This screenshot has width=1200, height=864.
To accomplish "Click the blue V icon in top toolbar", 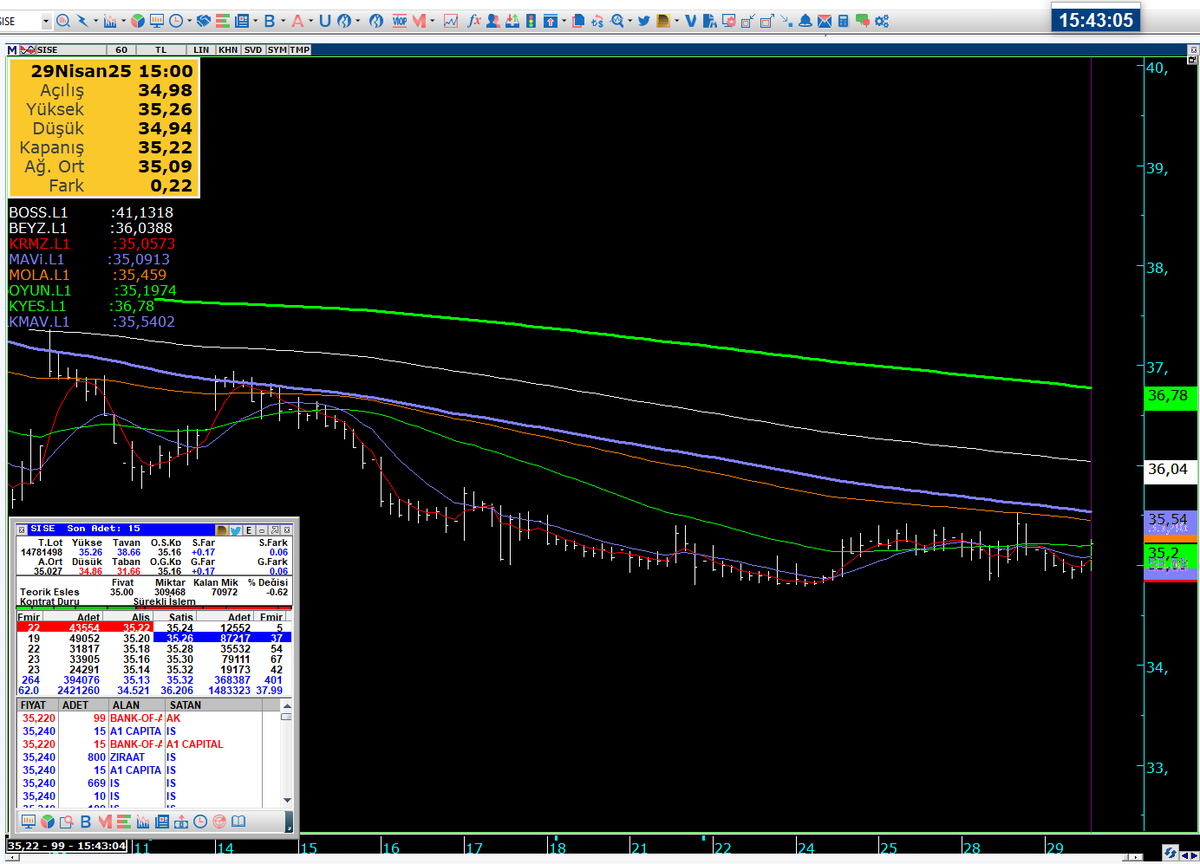I will click(x=690, y=20).
